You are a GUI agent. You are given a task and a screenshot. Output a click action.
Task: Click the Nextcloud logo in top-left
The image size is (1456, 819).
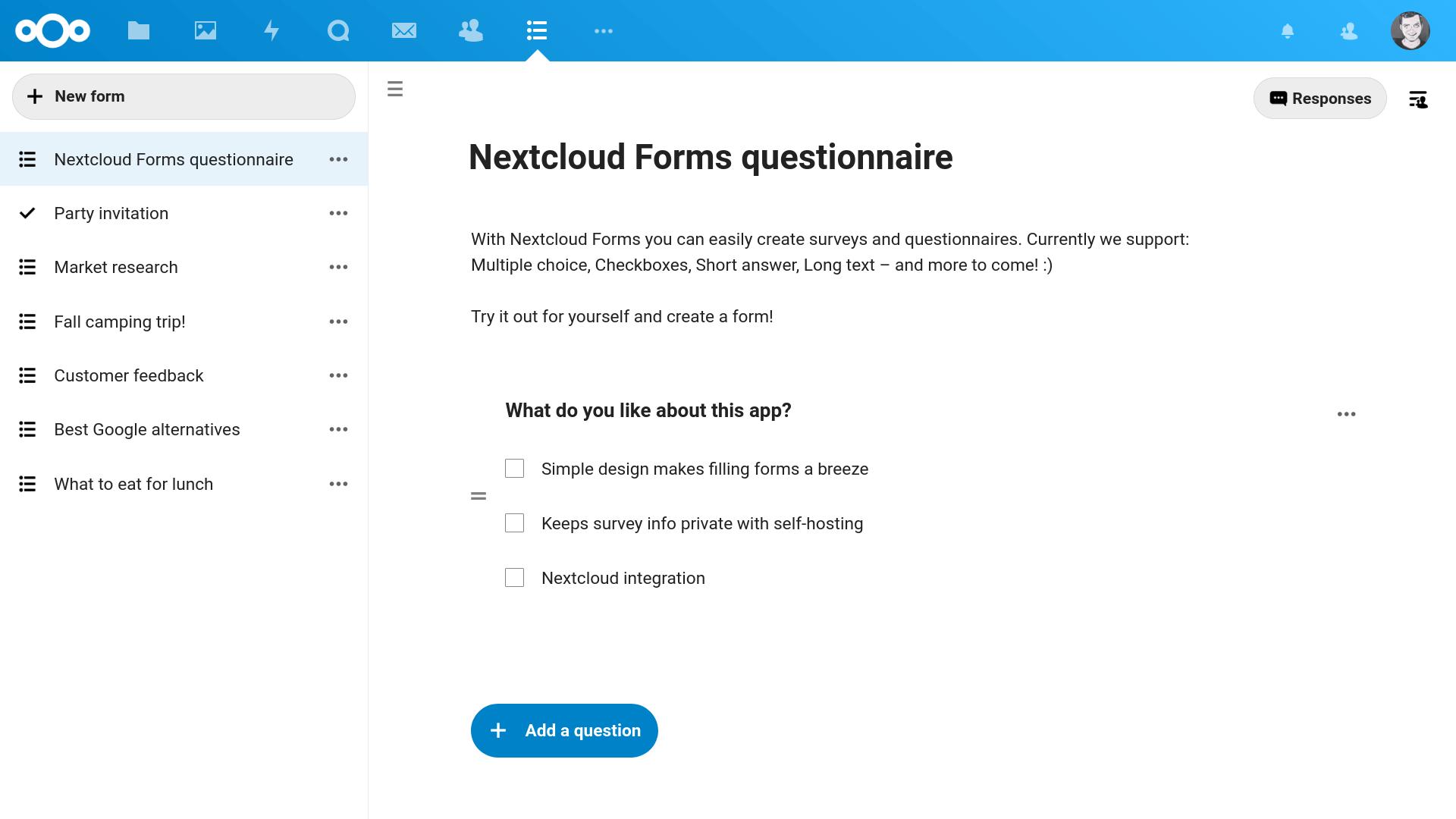[x=52, y=30]
